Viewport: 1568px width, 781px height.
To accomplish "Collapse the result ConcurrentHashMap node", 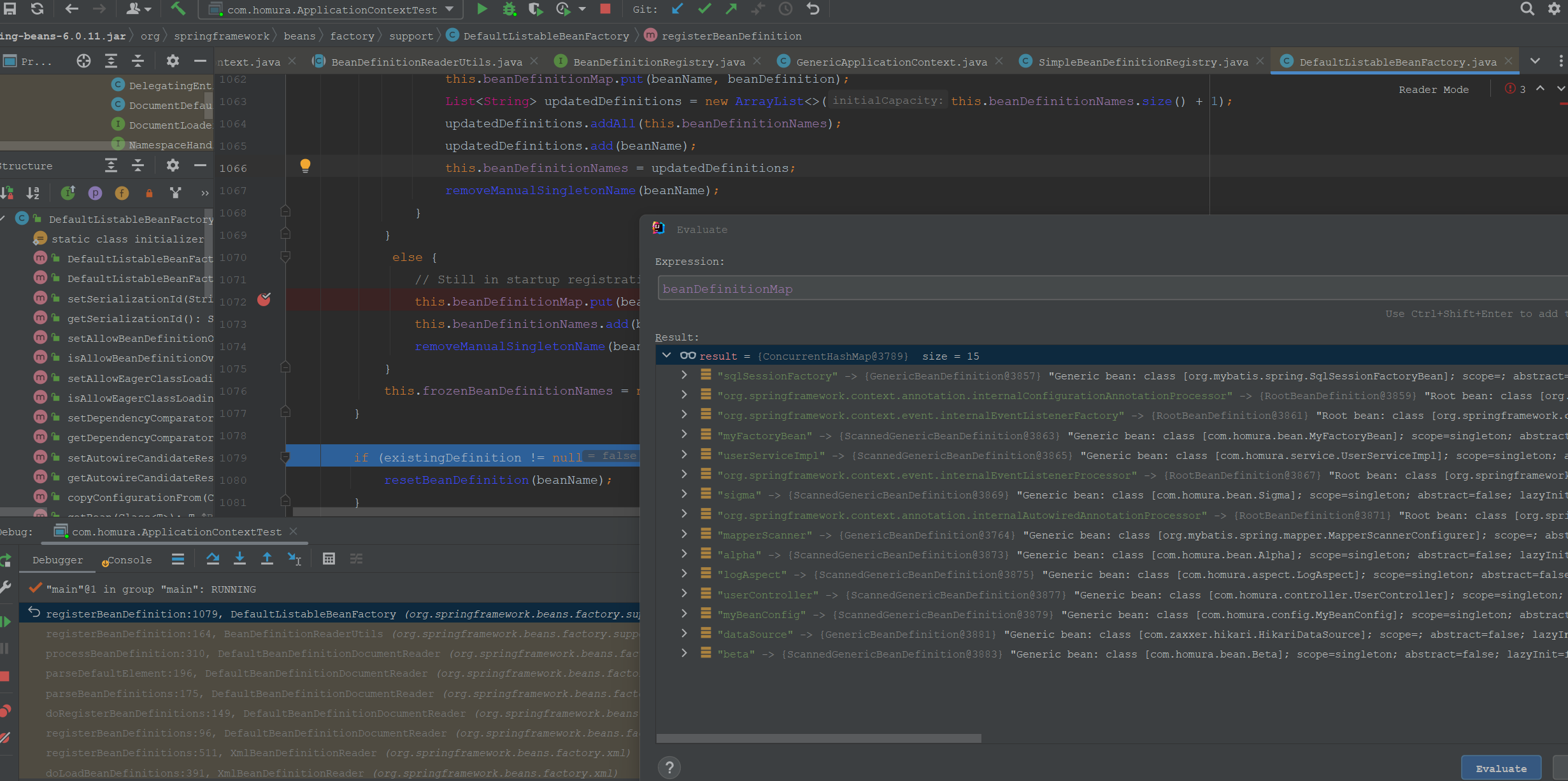I will [x=666, y=356].
